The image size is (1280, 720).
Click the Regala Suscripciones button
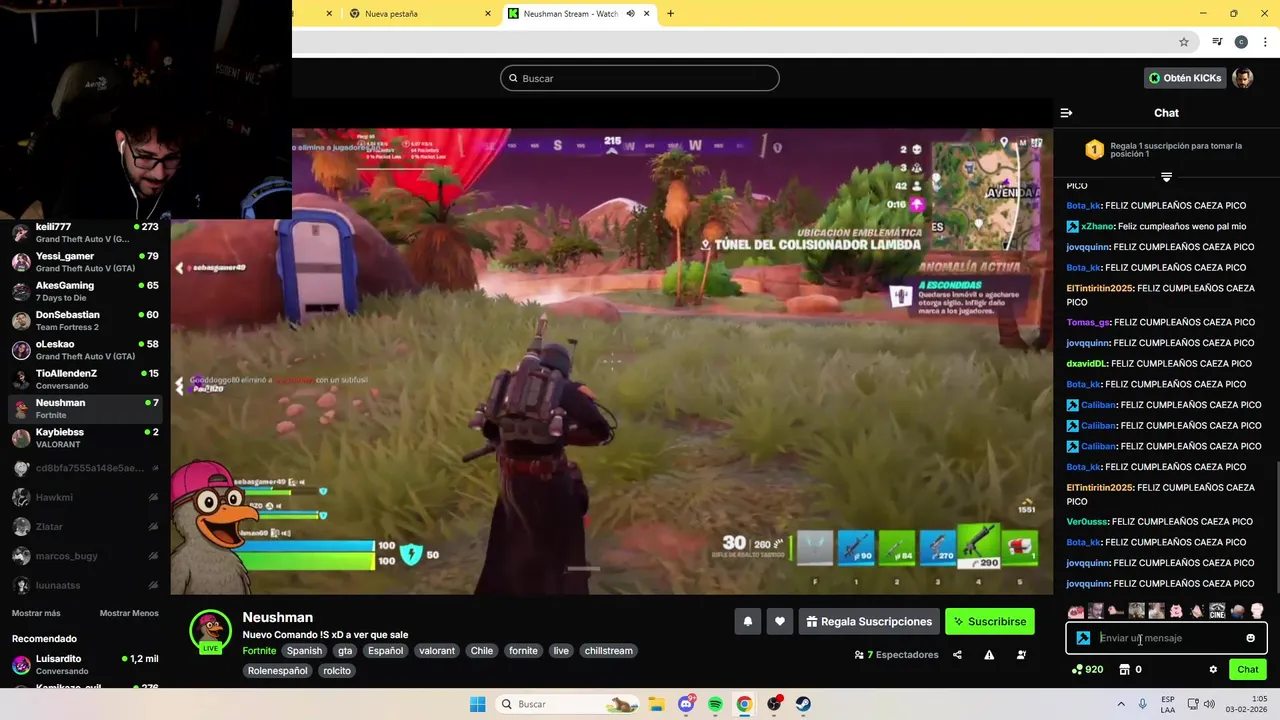[869, 621]
